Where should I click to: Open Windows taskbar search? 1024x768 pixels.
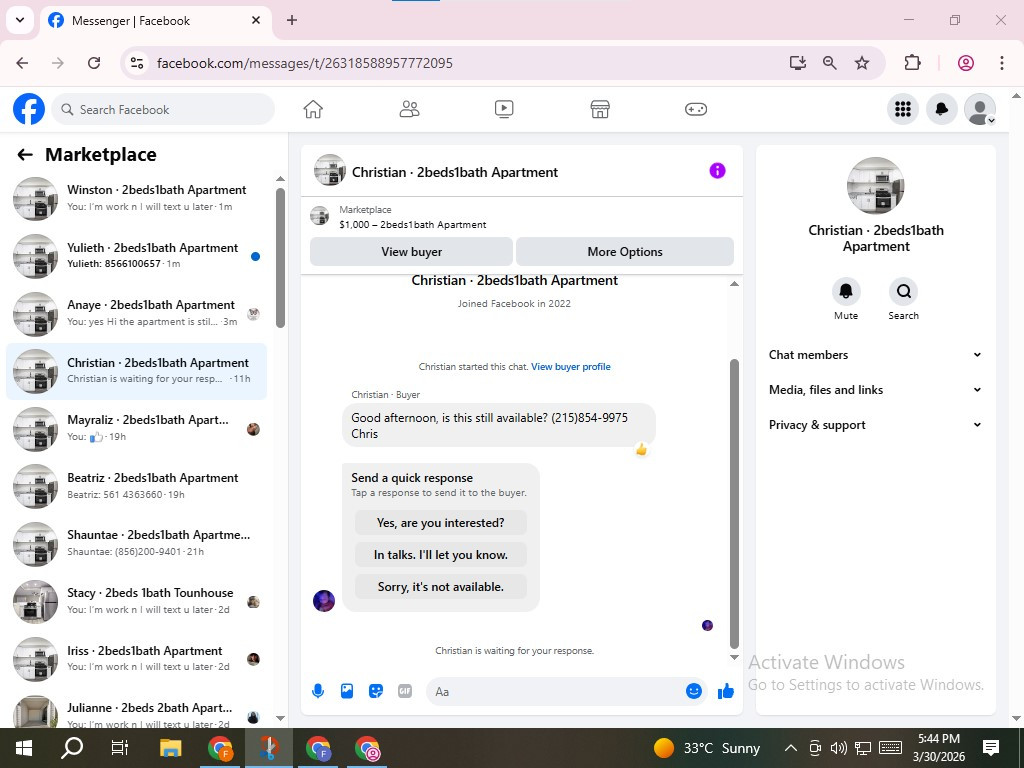(x=72, y=748)
